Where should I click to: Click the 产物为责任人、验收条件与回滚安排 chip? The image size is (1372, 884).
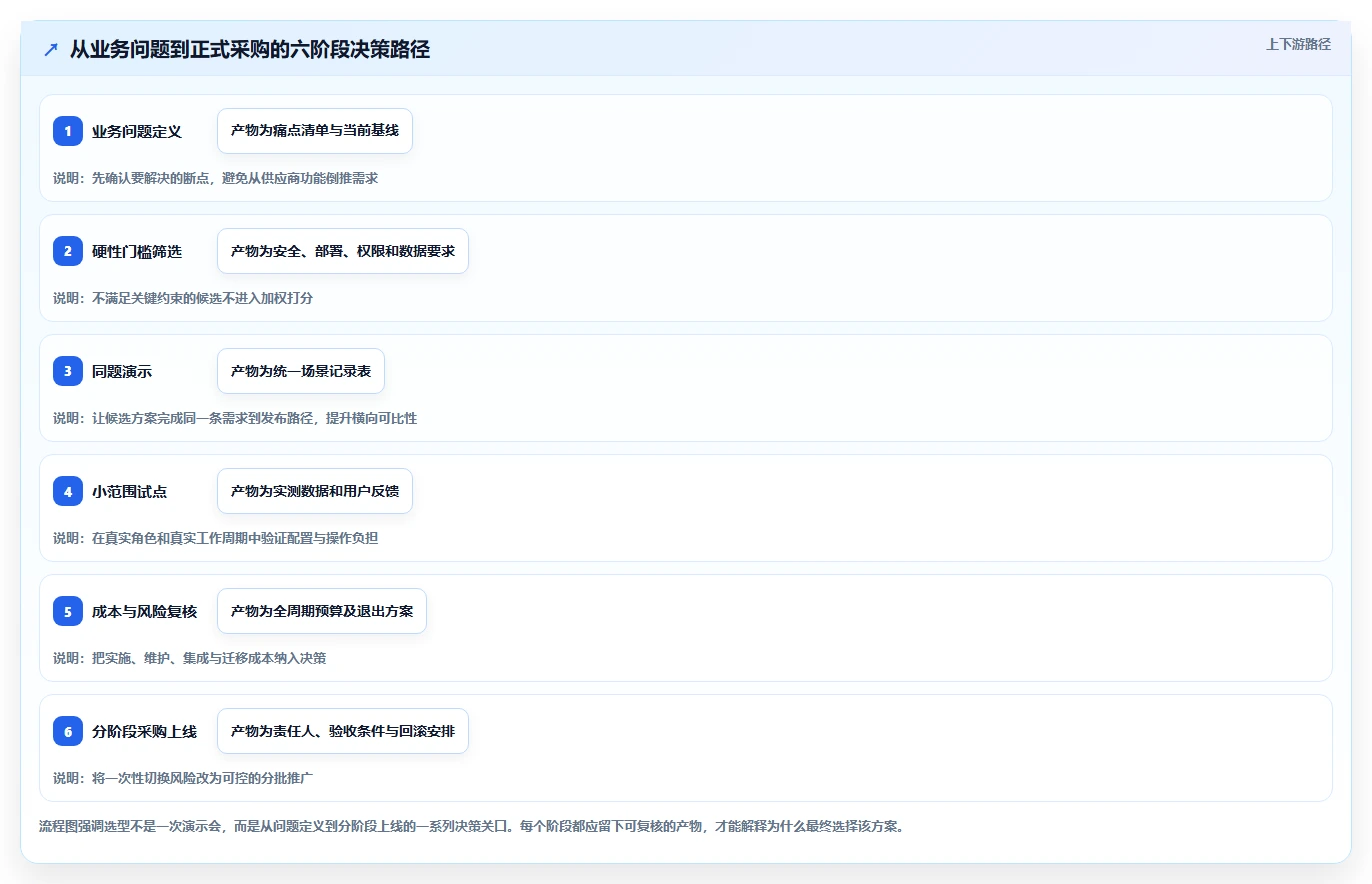343,731
